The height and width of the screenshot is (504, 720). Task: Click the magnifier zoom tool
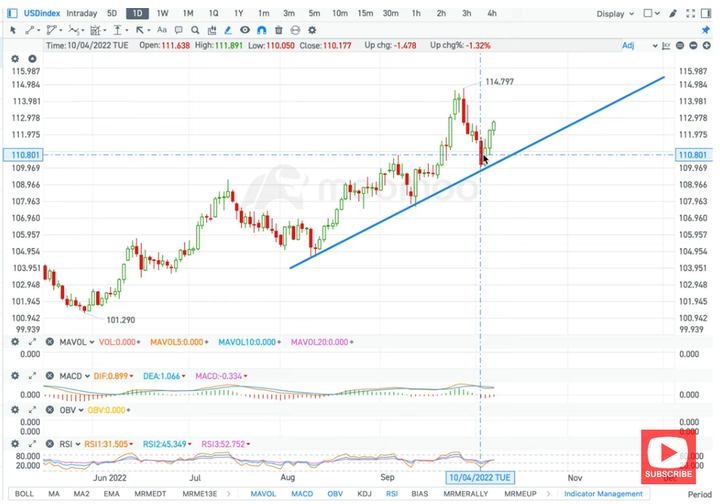point(195,30)
